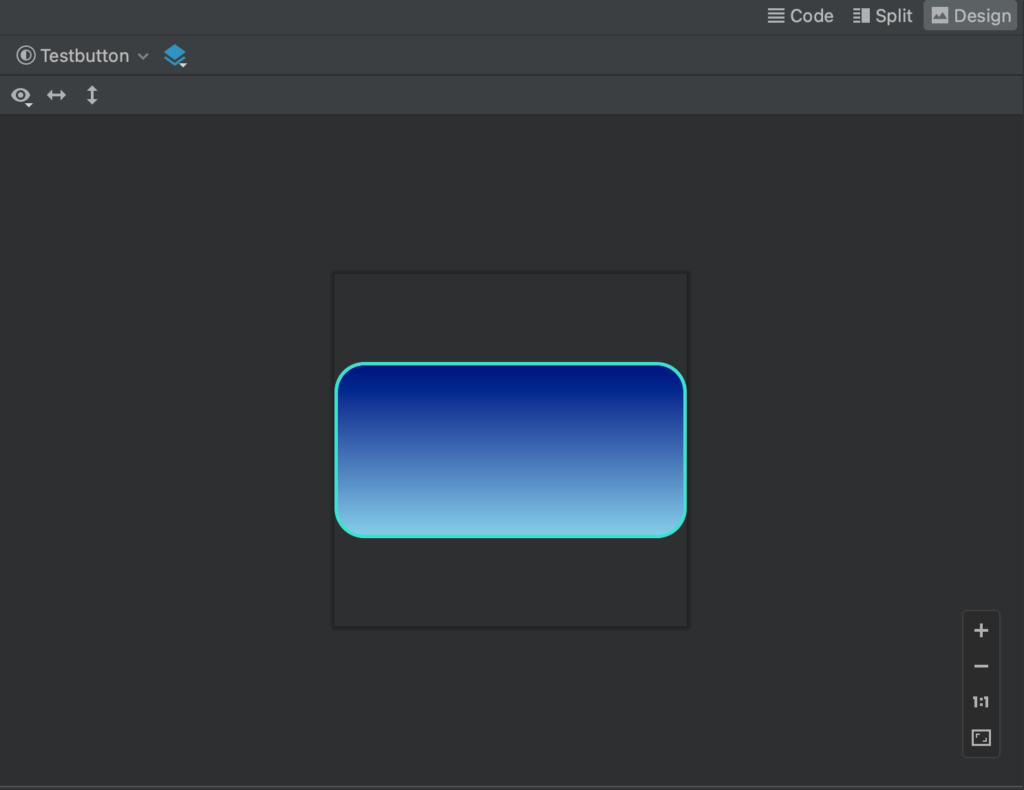Select the blue gradient button preview
1024x790 pixels.
[511, 449]
